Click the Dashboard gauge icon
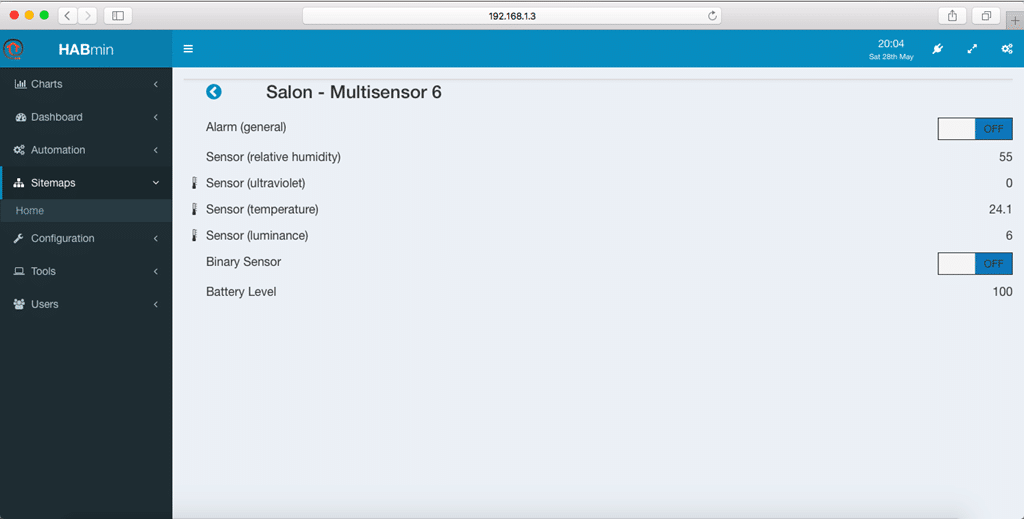The width and height of the screenshot is (1024, 519). click(20, 118)
